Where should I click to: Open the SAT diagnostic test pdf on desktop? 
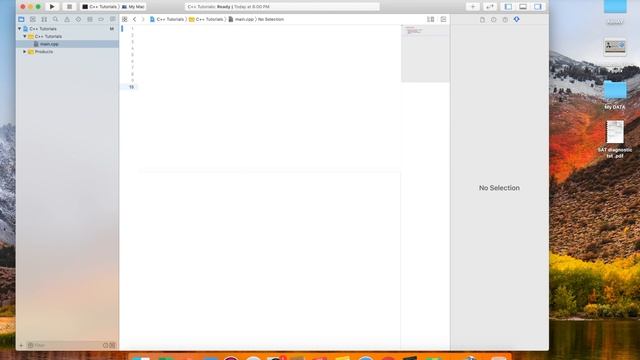tap(615, 139)
